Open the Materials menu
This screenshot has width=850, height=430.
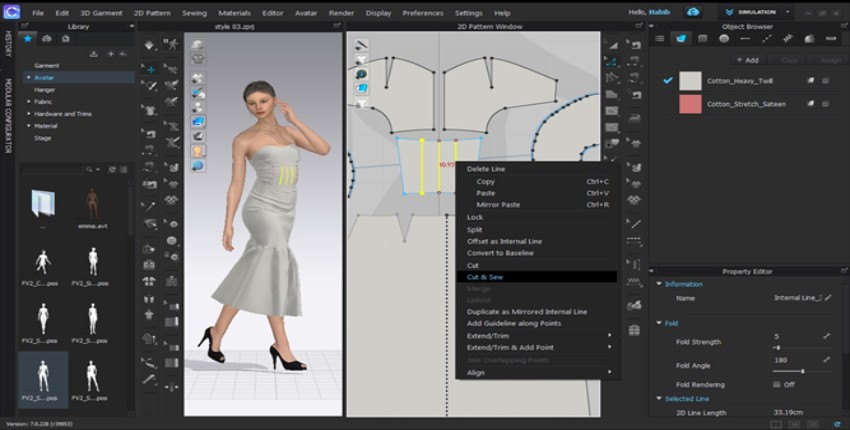tap(234, 13)
